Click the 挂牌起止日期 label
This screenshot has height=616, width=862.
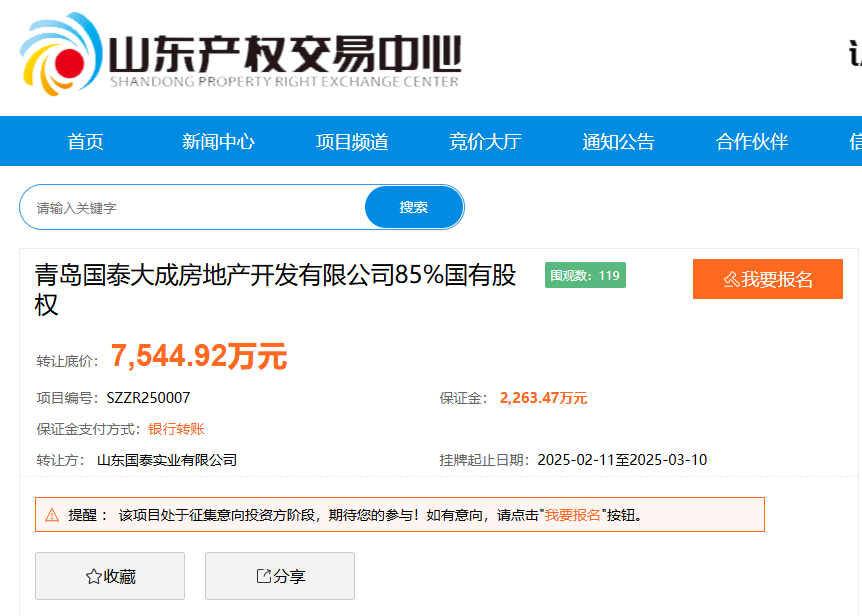pyautogui.click(x=484, y=460)
